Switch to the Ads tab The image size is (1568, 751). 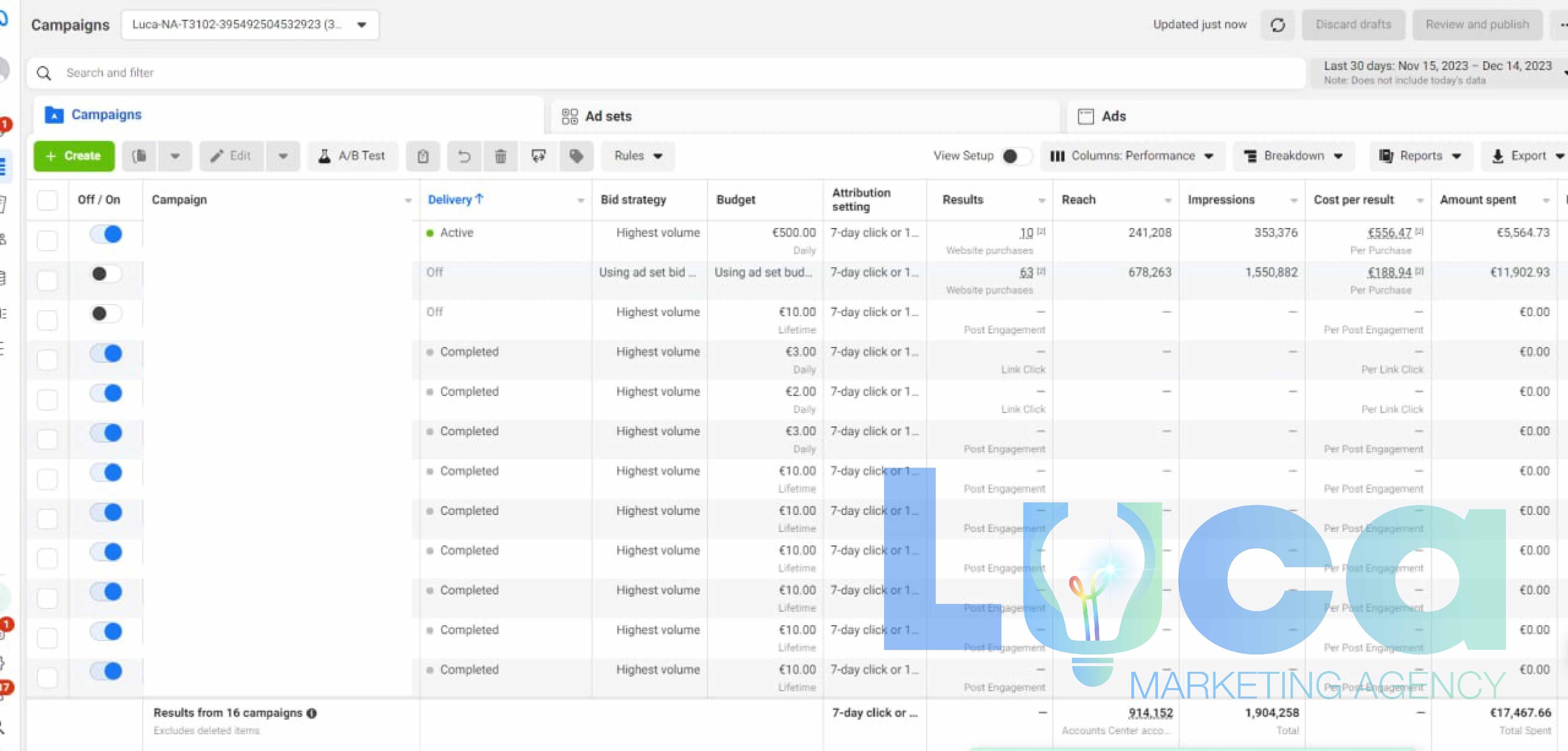tap(1317, 116)
